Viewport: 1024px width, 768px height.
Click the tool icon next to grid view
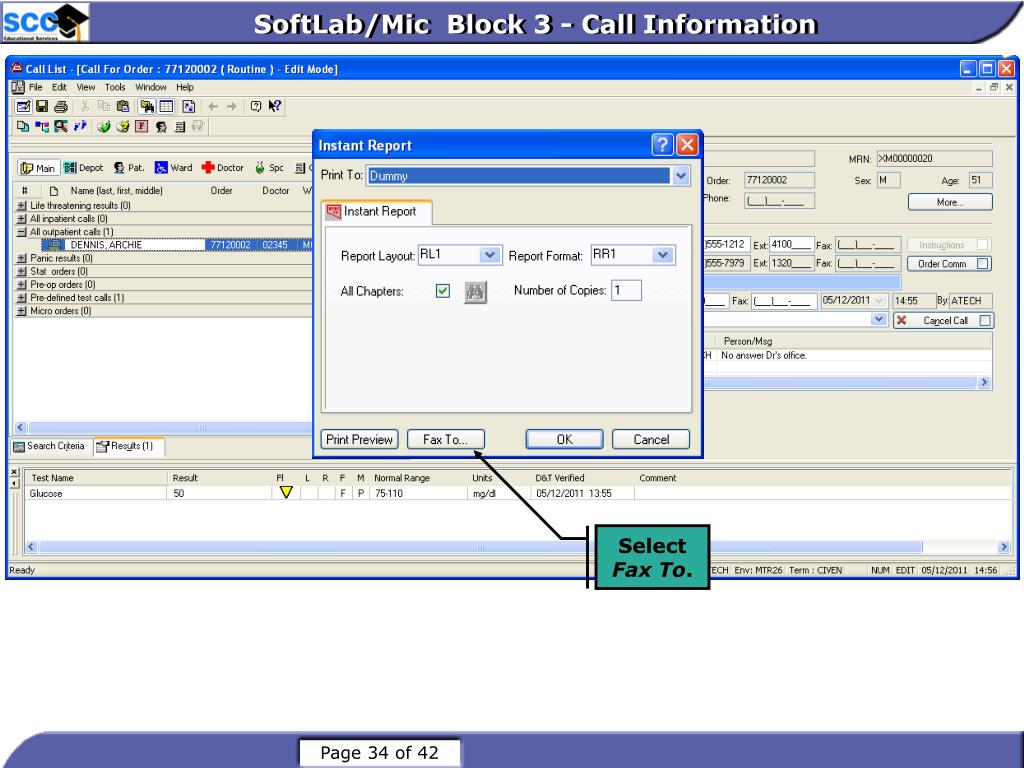(147, 106)
